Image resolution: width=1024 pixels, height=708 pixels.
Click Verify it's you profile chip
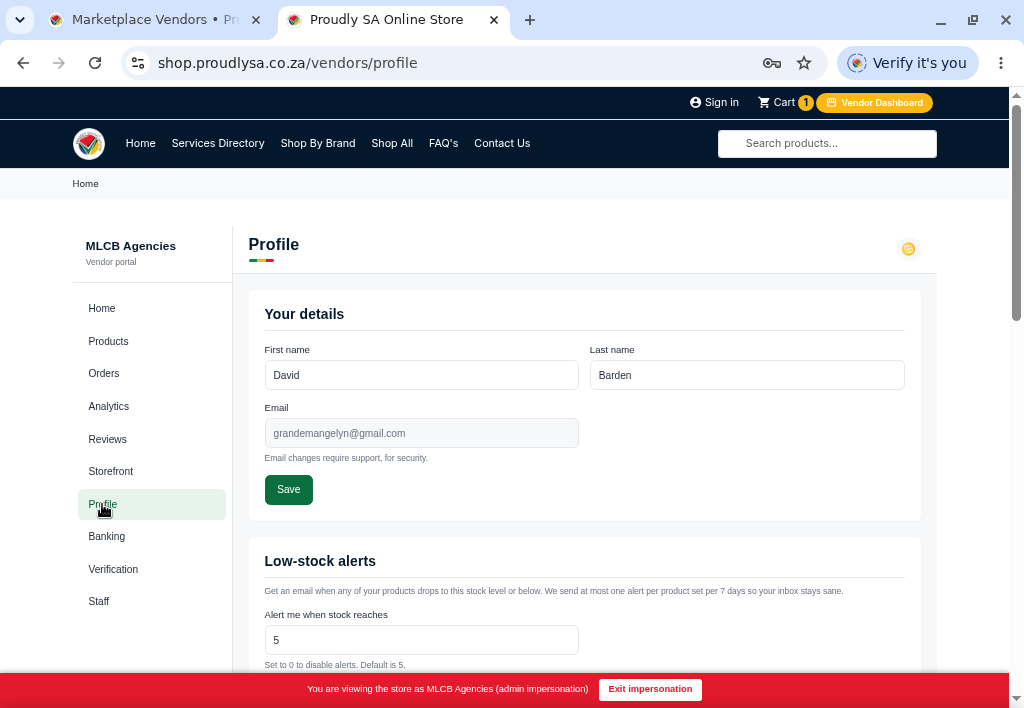pos(907,63)
